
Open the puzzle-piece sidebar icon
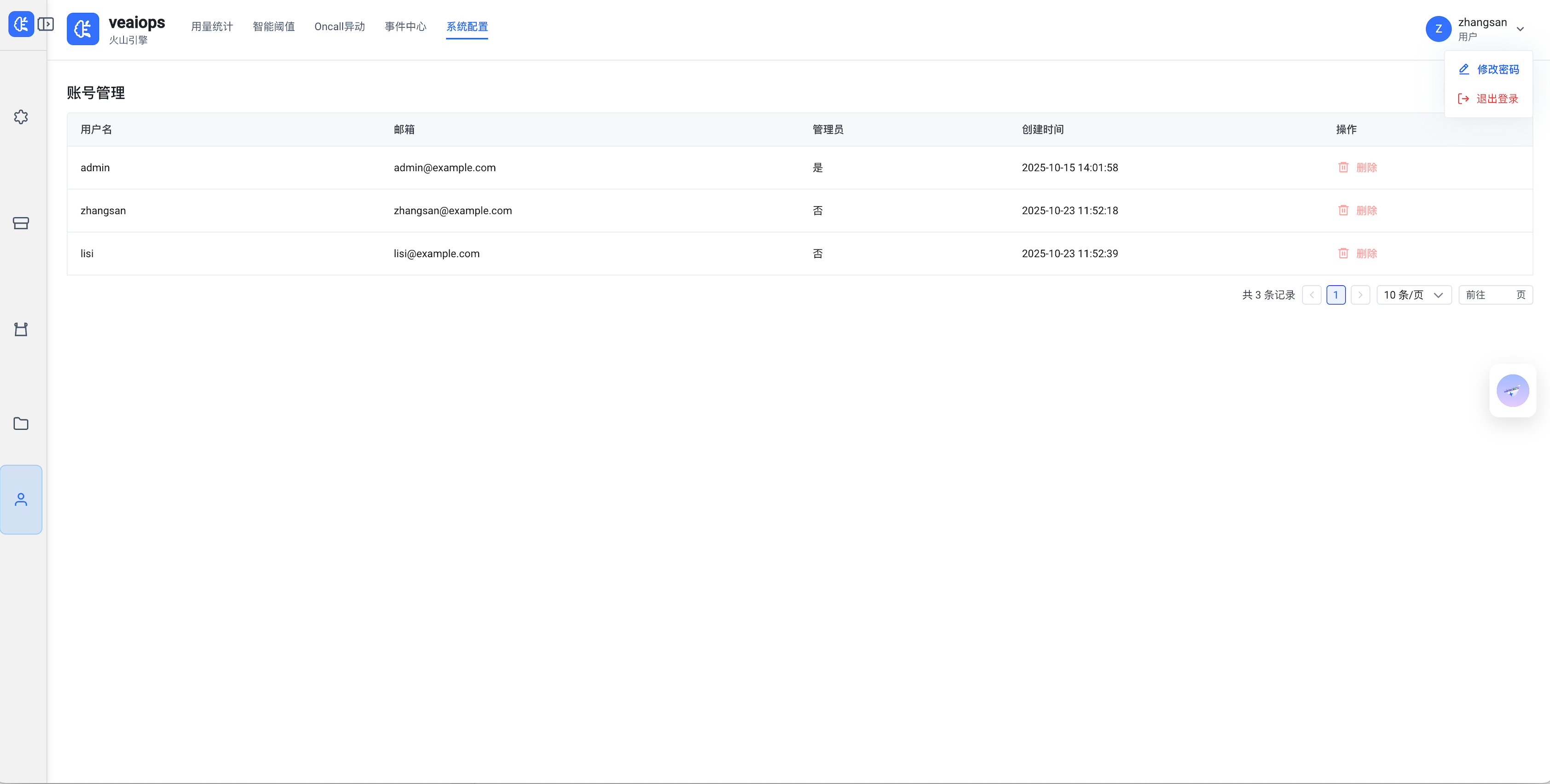21,117
